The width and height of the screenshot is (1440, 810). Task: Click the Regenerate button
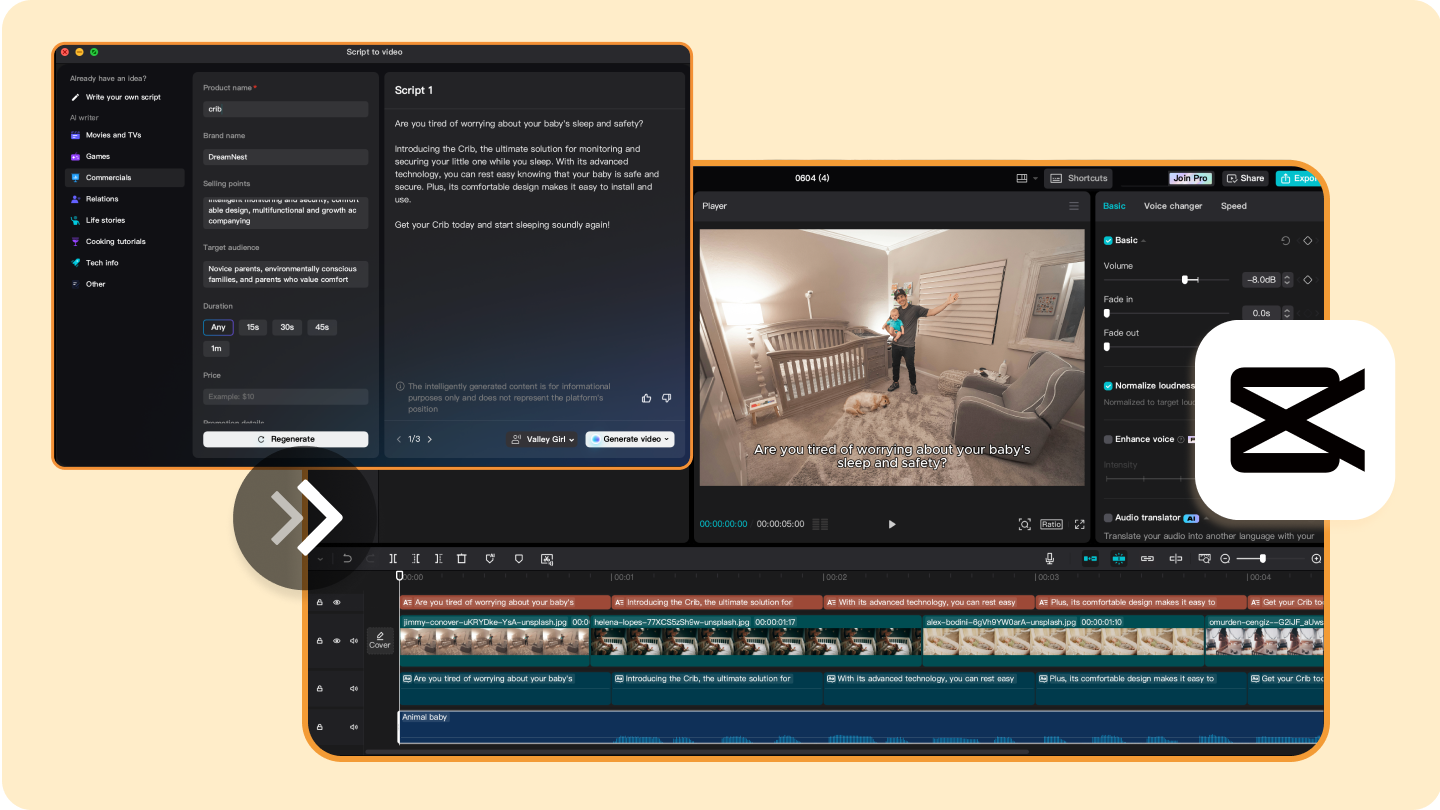point(285,439)
